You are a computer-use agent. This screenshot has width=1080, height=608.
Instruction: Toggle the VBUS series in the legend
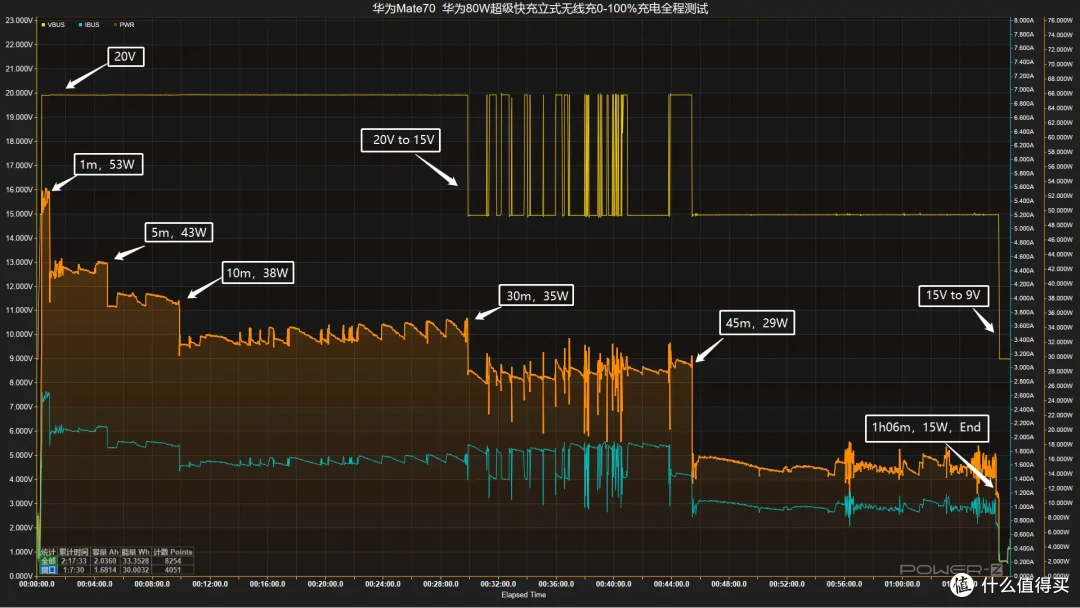53,25
